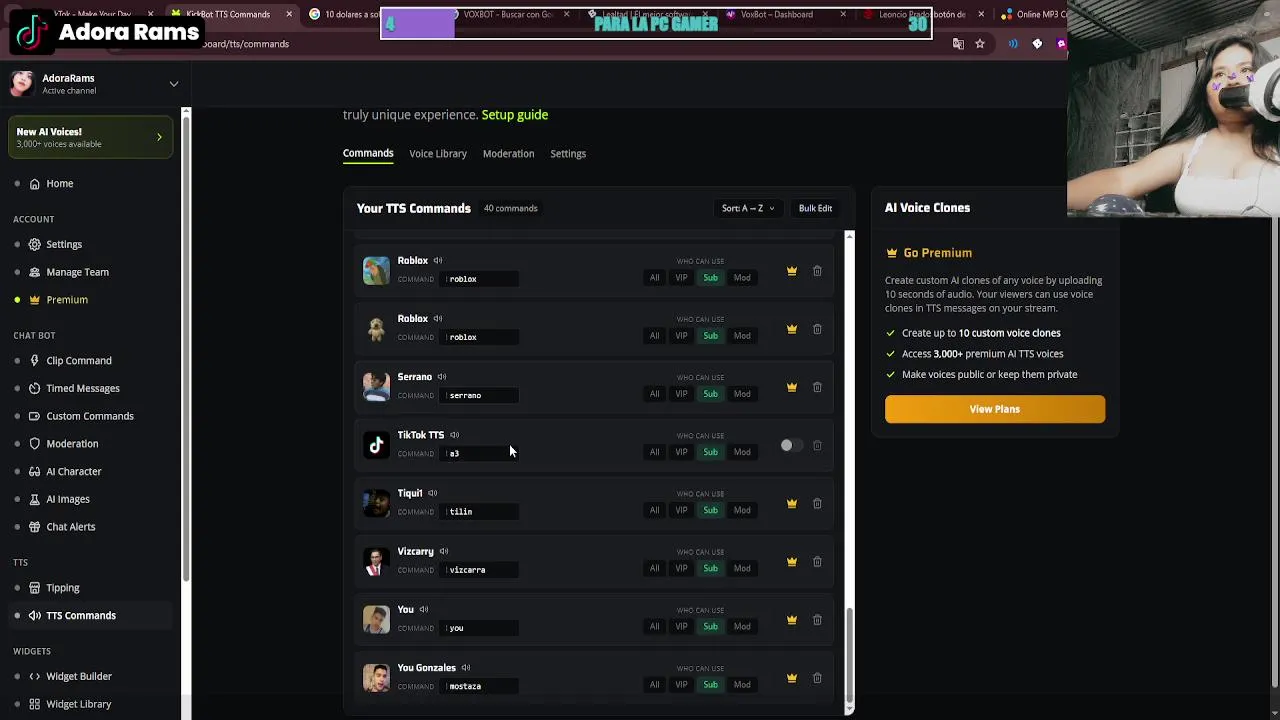
Task: Switch to VoxBot Dashboard browser tab
Action: click(x=785, y=14)
